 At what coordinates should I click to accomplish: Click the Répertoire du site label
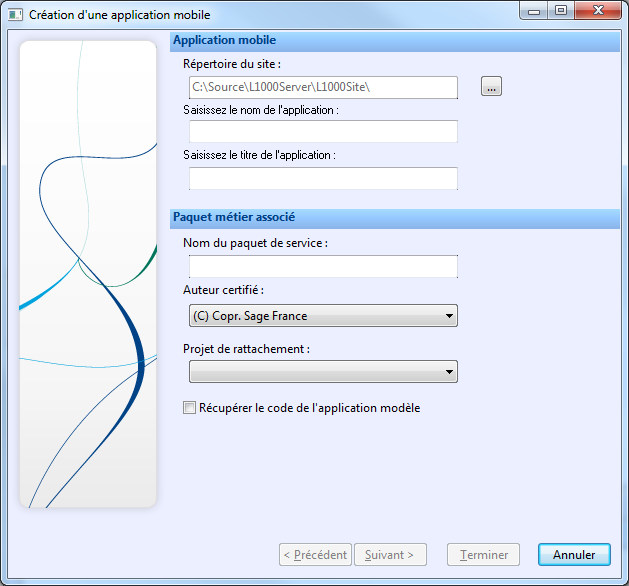232,64
